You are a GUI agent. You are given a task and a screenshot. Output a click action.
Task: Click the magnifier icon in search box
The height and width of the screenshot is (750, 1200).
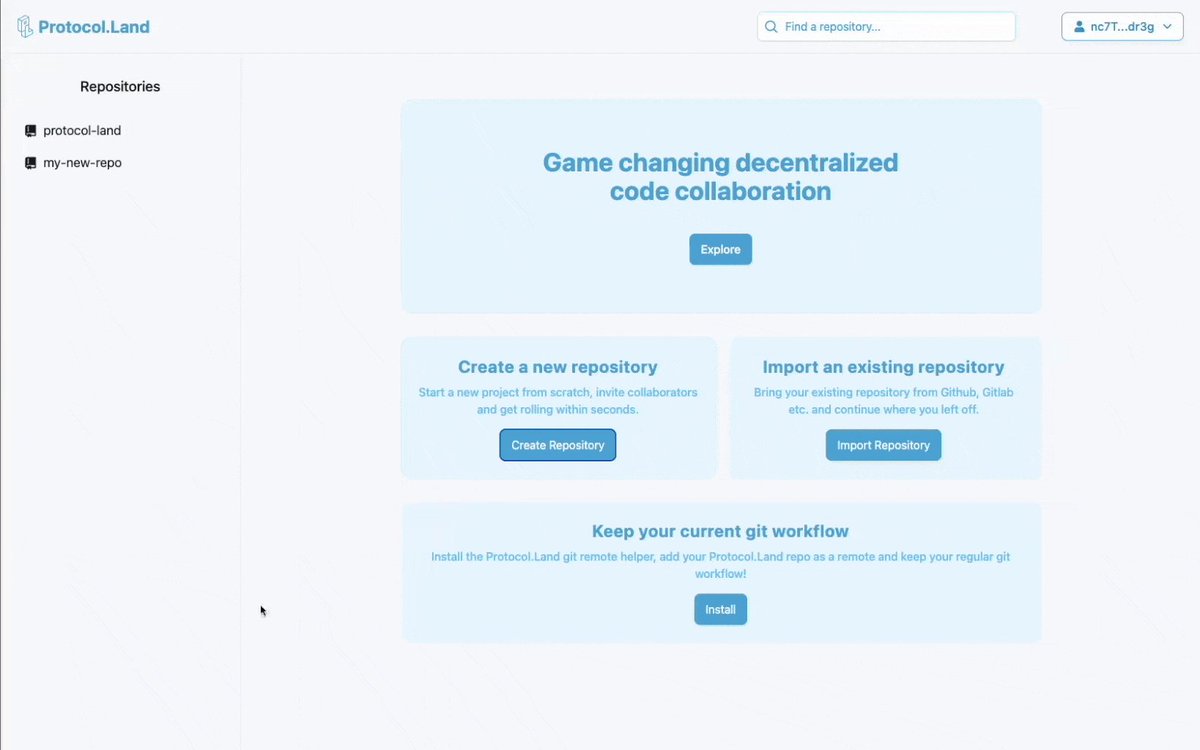pos(771,27)
